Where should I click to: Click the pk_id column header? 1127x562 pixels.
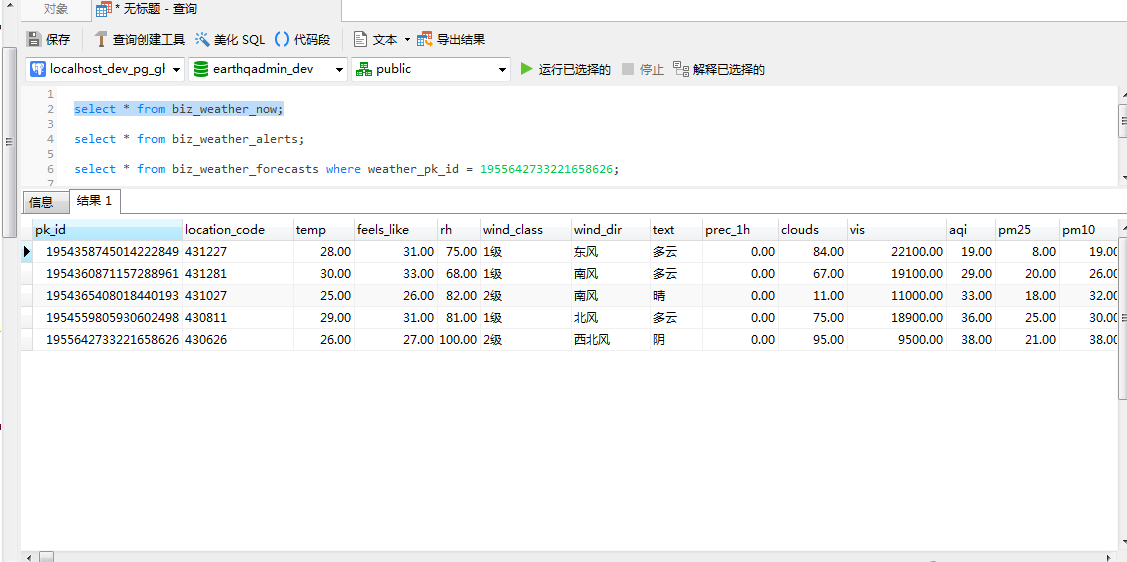106,230
